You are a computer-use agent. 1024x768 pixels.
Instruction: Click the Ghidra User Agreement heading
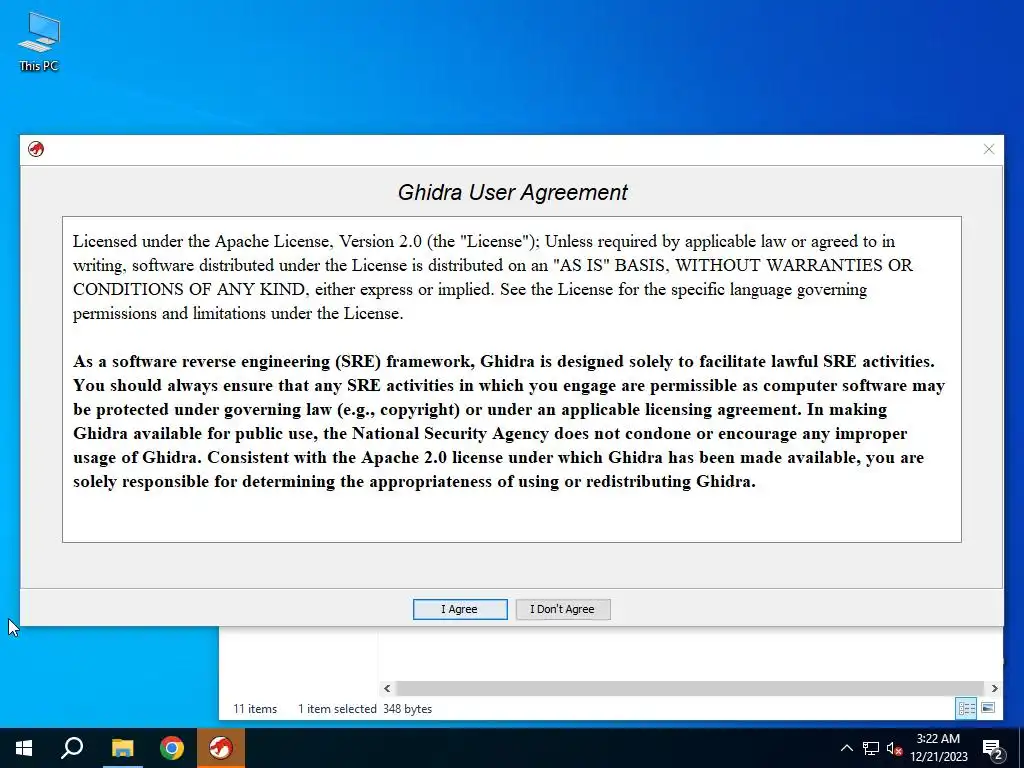tap(513, 192)
